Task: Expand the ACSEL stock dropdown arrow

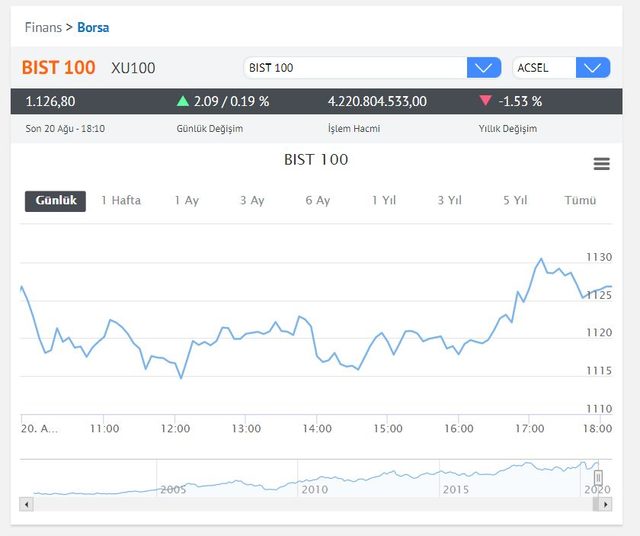Action: pos(593,67)
